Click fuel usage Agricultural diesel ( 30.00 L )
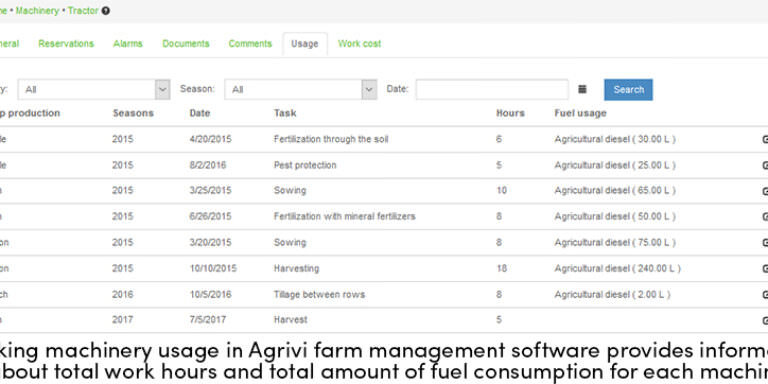The height and width of the screenshot is (384, 768). point(615,139)
